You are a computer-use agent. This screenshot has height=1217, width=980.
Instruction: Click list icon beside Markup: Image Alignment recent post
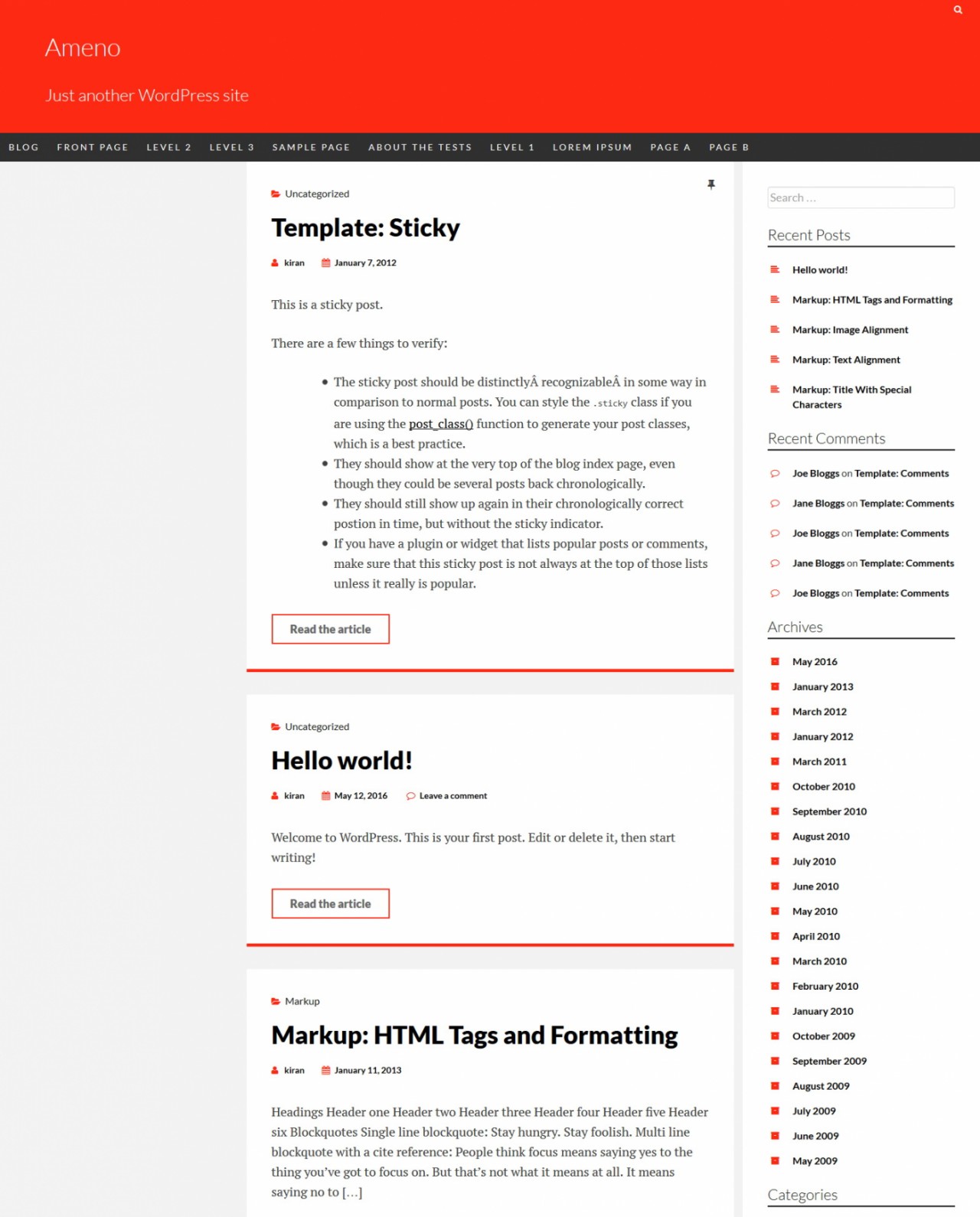(x=775, y=329)
